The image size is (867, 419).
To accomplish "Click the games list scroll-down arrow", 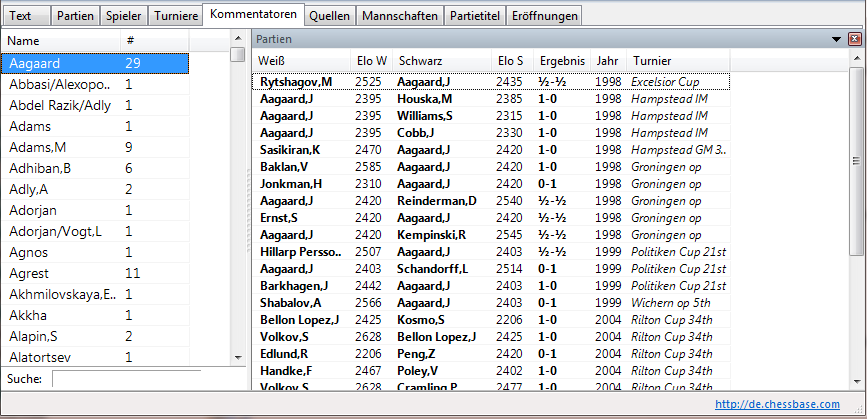I will point(856,381).
